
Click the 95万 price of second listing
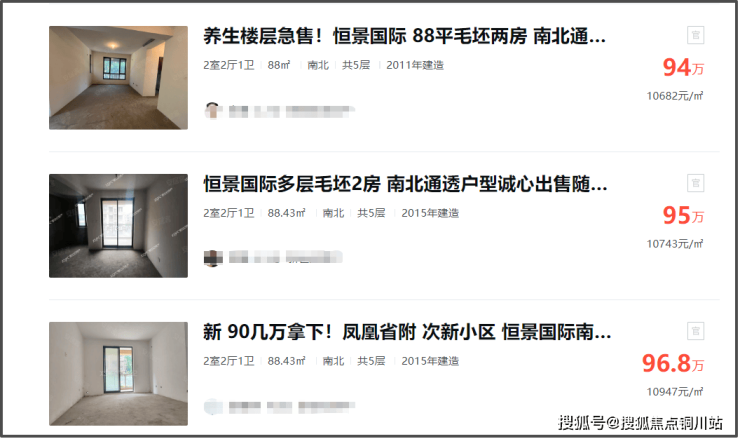point(683,216)
